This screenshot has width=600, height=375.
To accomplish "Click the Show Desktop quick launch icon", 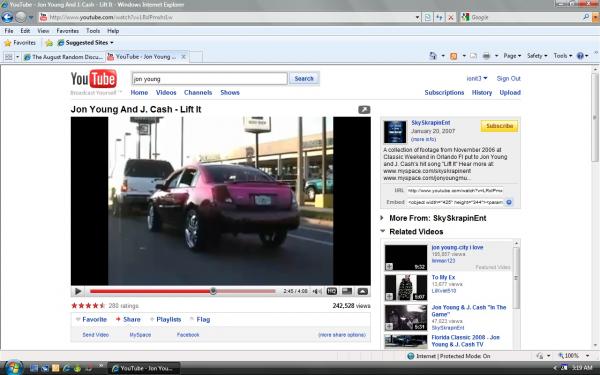I will click(34, 368).
